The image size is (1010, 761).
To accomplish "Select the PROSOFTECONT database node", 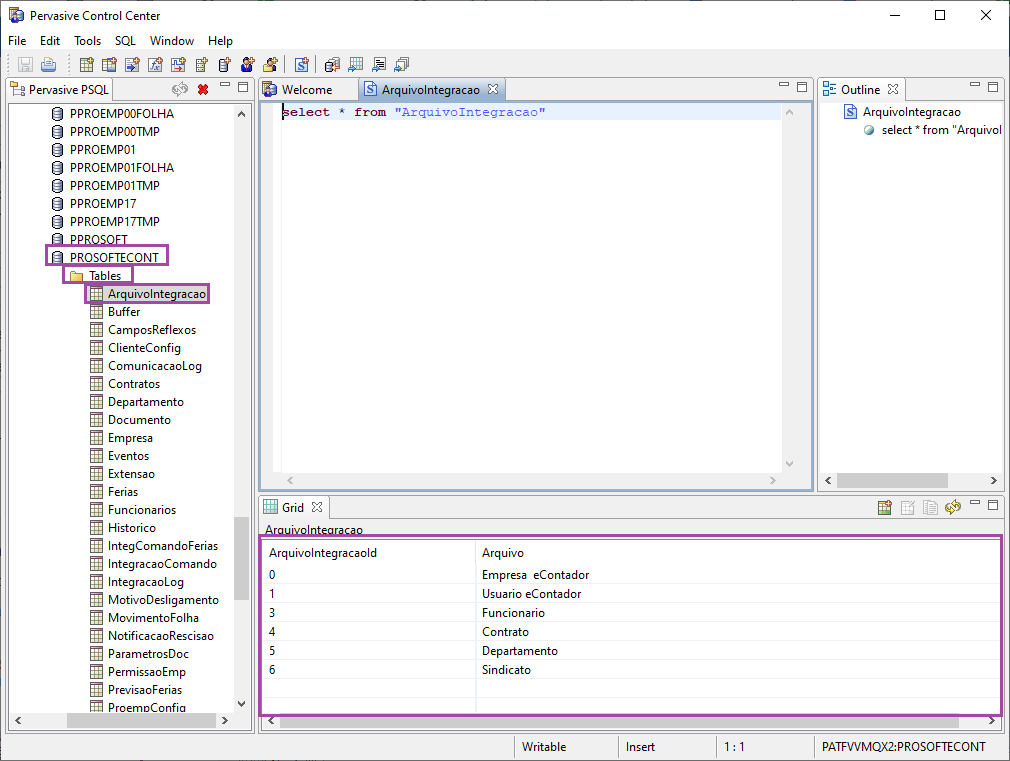I will point(114,257).
